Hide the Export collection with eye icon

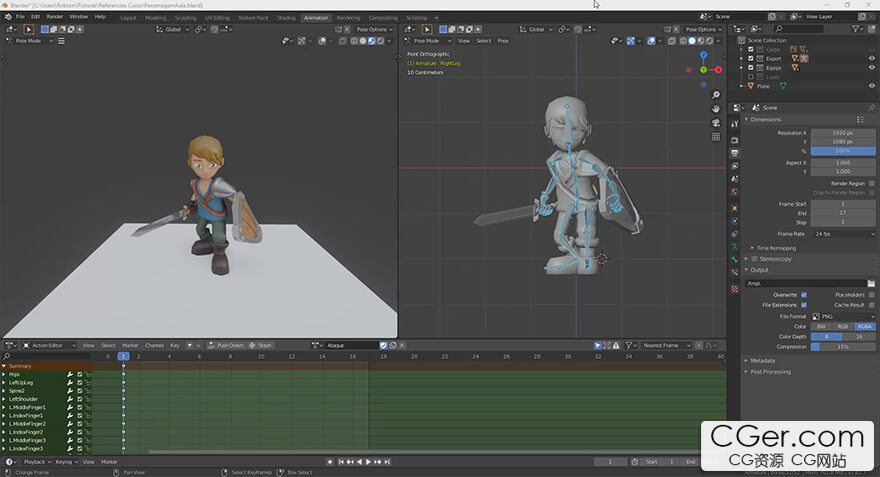coord(872,58)
